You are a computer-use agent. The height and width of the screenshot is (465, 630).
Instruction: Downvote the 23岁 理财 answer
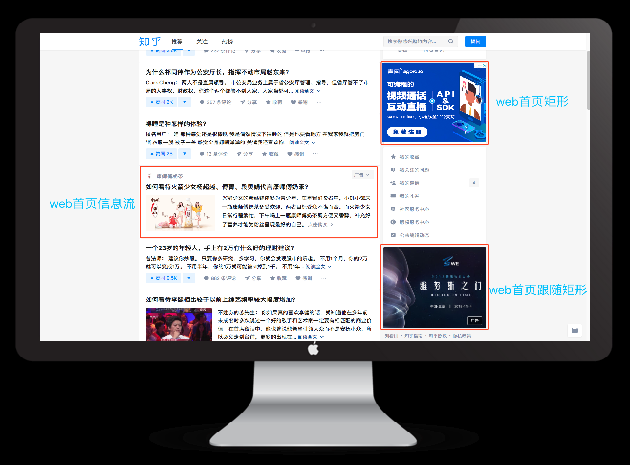point(189,278)
